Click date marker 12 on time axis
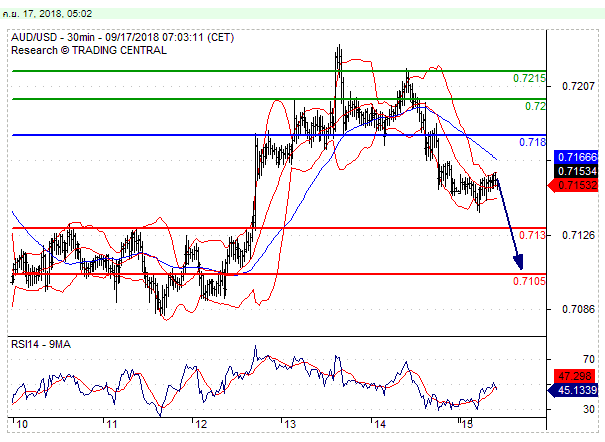Viewport: 605px width, 442px height. pos(201,425)
